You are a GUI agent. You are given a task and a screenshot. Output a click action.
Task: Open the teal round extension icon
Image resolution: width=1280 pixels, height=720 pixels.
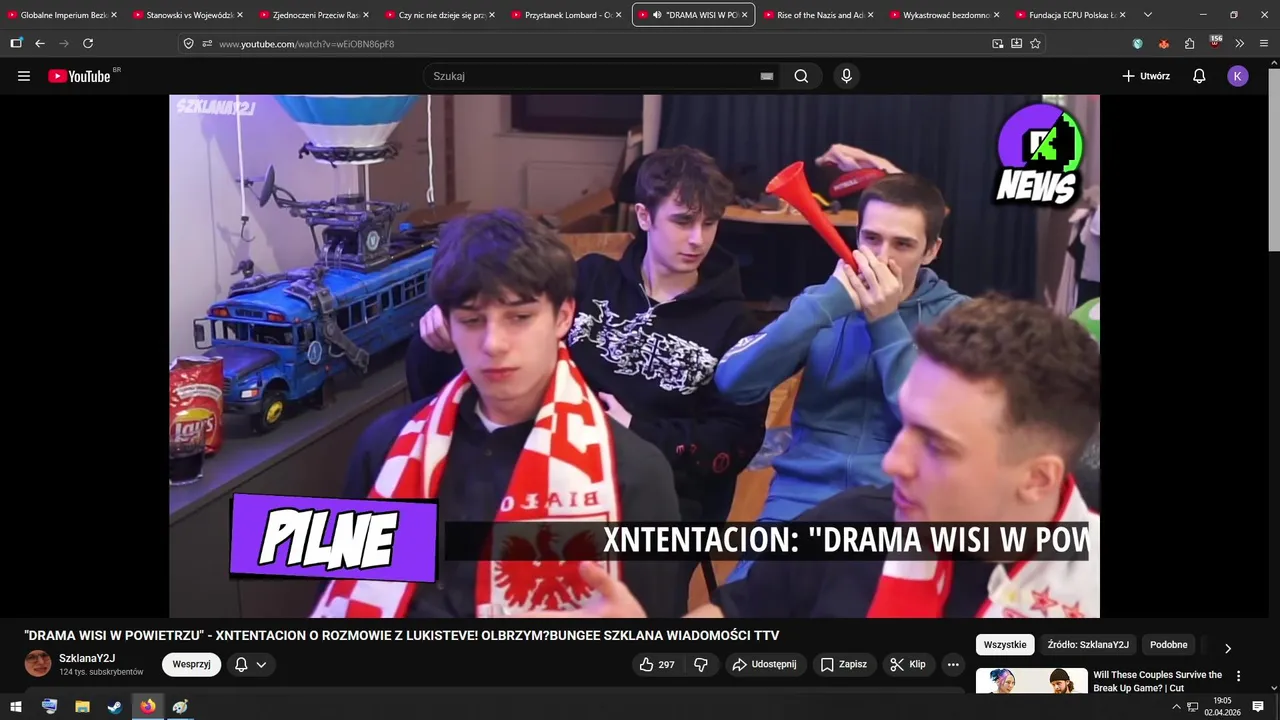pos(1137,43)
